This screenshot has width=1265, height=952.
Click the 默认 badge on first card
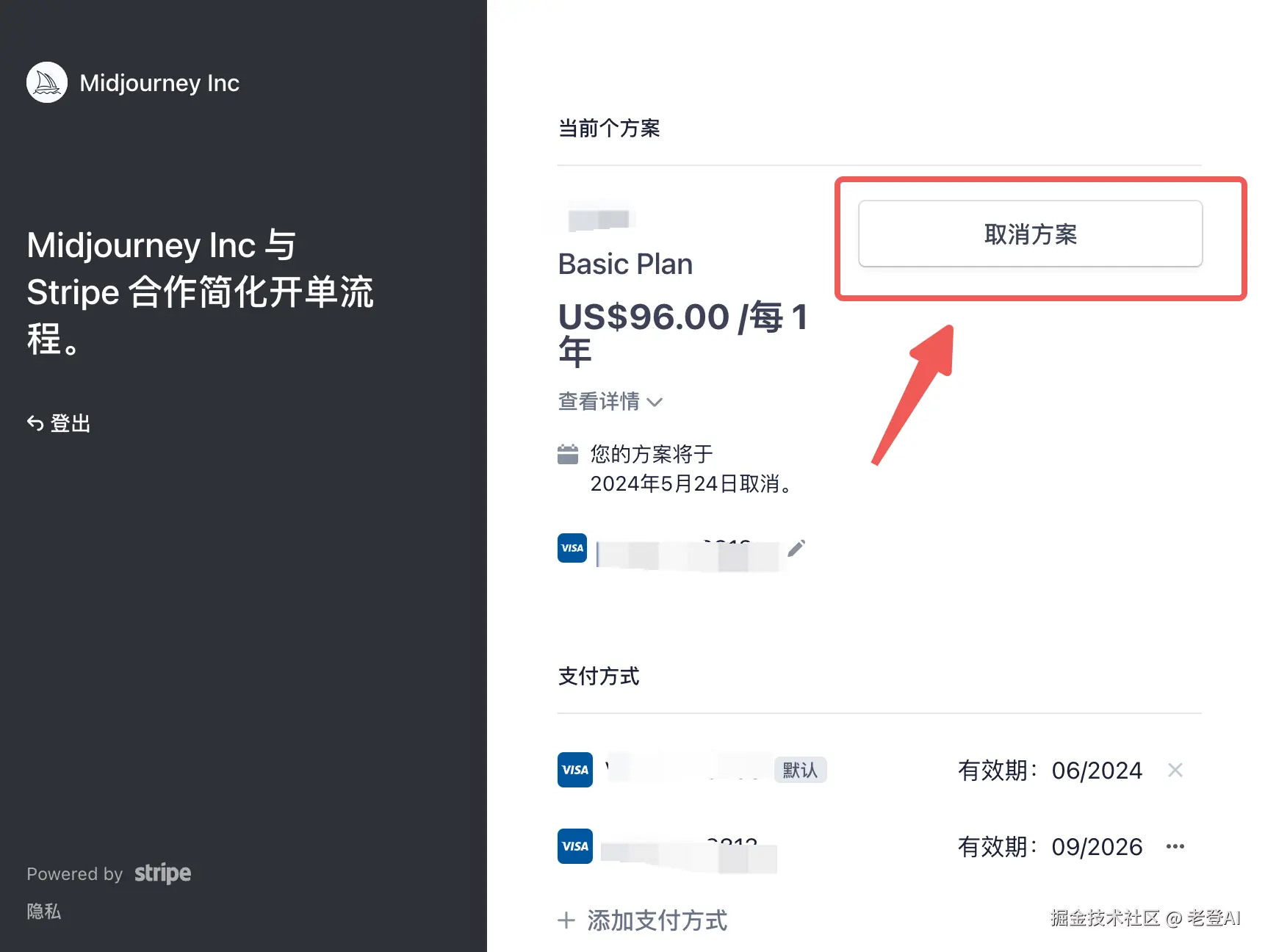(800, 770)
